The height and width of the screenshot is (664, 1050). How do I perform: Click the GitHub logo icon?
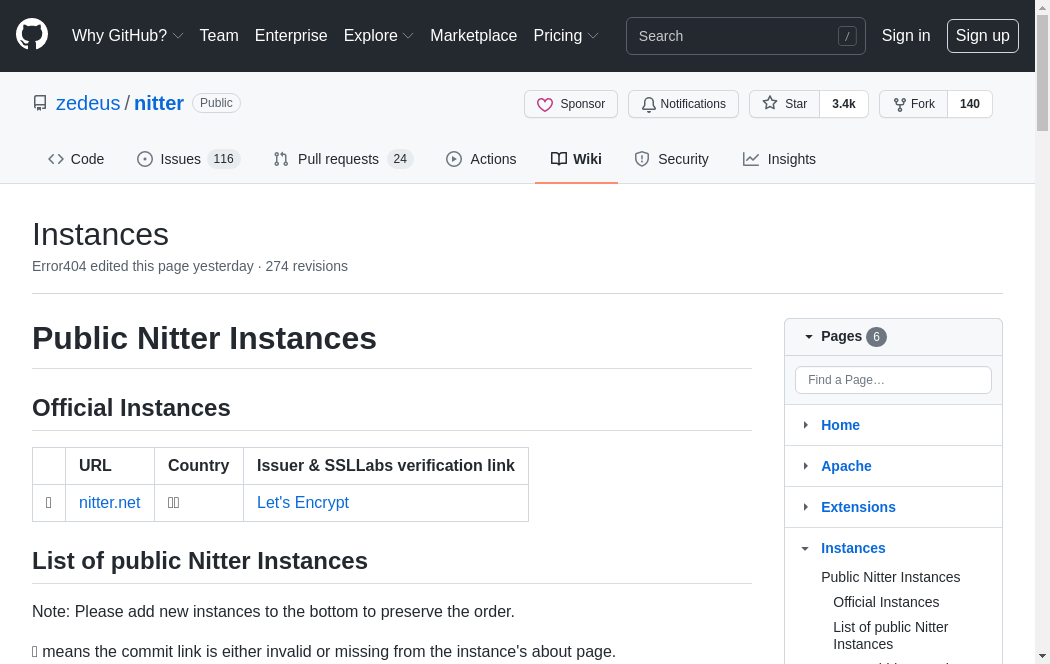(32, 35)
